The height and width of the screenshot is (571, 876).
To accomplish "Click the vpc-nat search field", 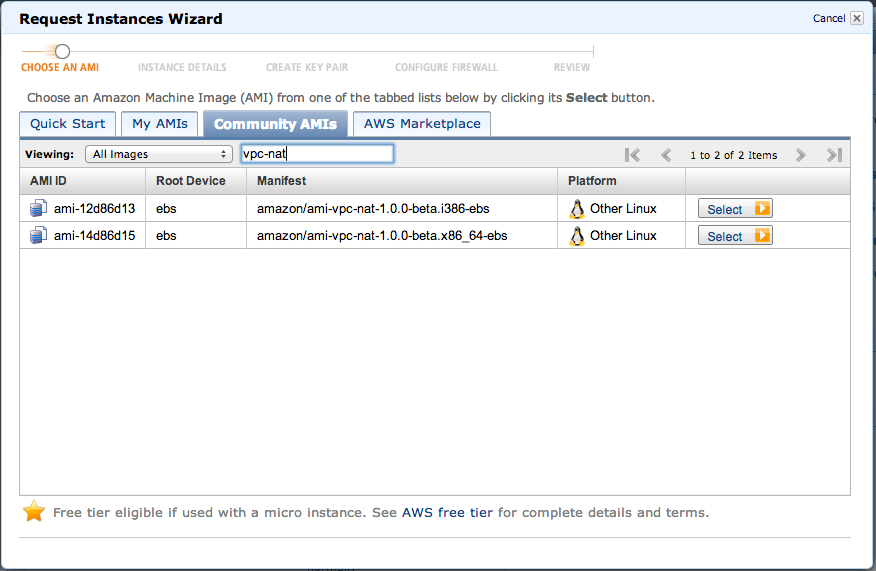I will pyautogui.click(x=317, y=154).
